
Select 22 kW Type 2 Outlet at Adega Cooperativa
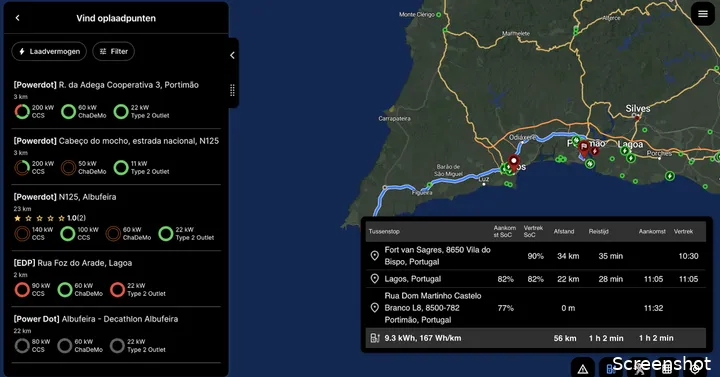[121, 112]
